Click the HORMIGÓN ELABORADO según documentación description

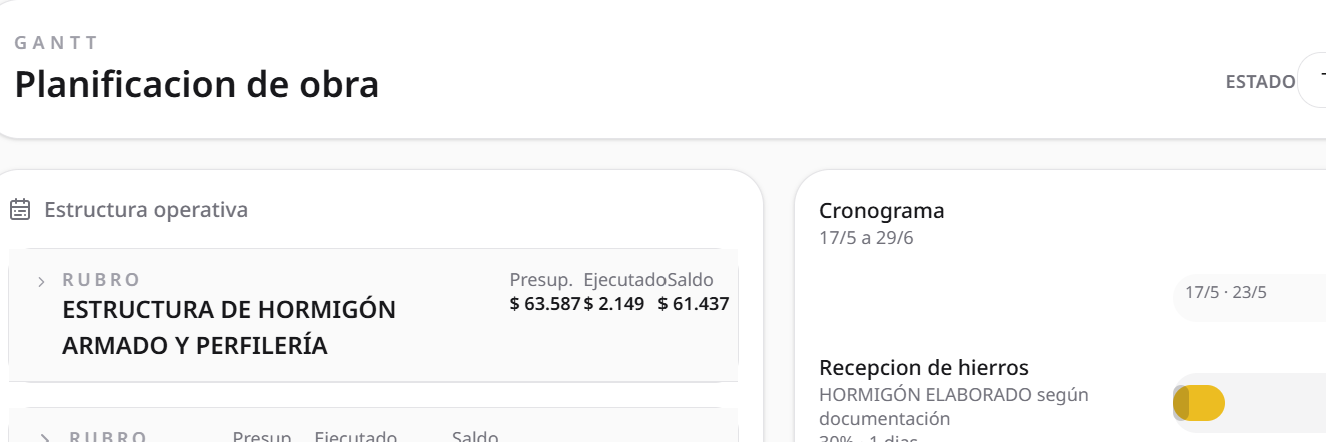[x=954, y=407]
